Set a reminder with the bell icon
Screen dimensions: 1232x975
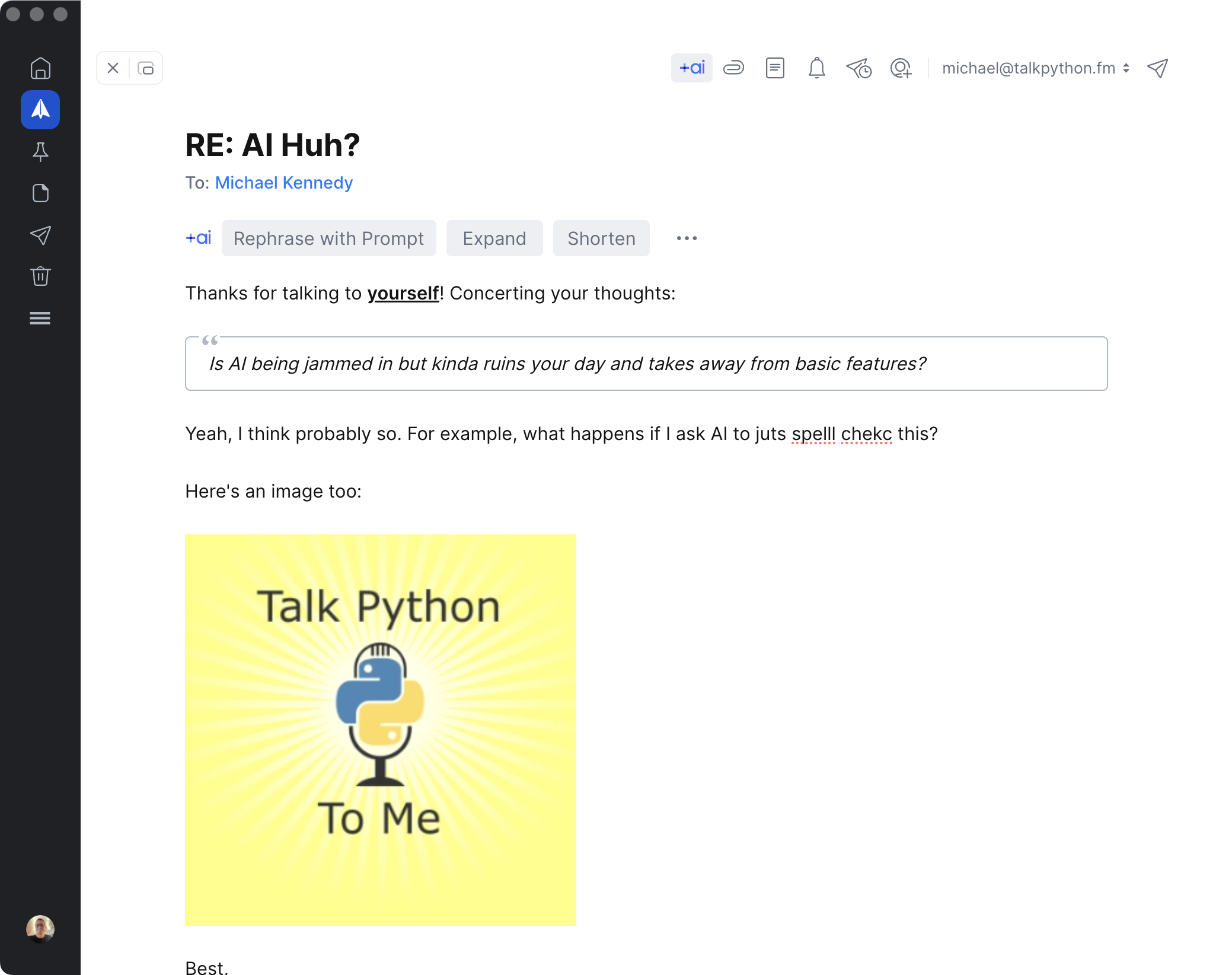pos(816,68)
